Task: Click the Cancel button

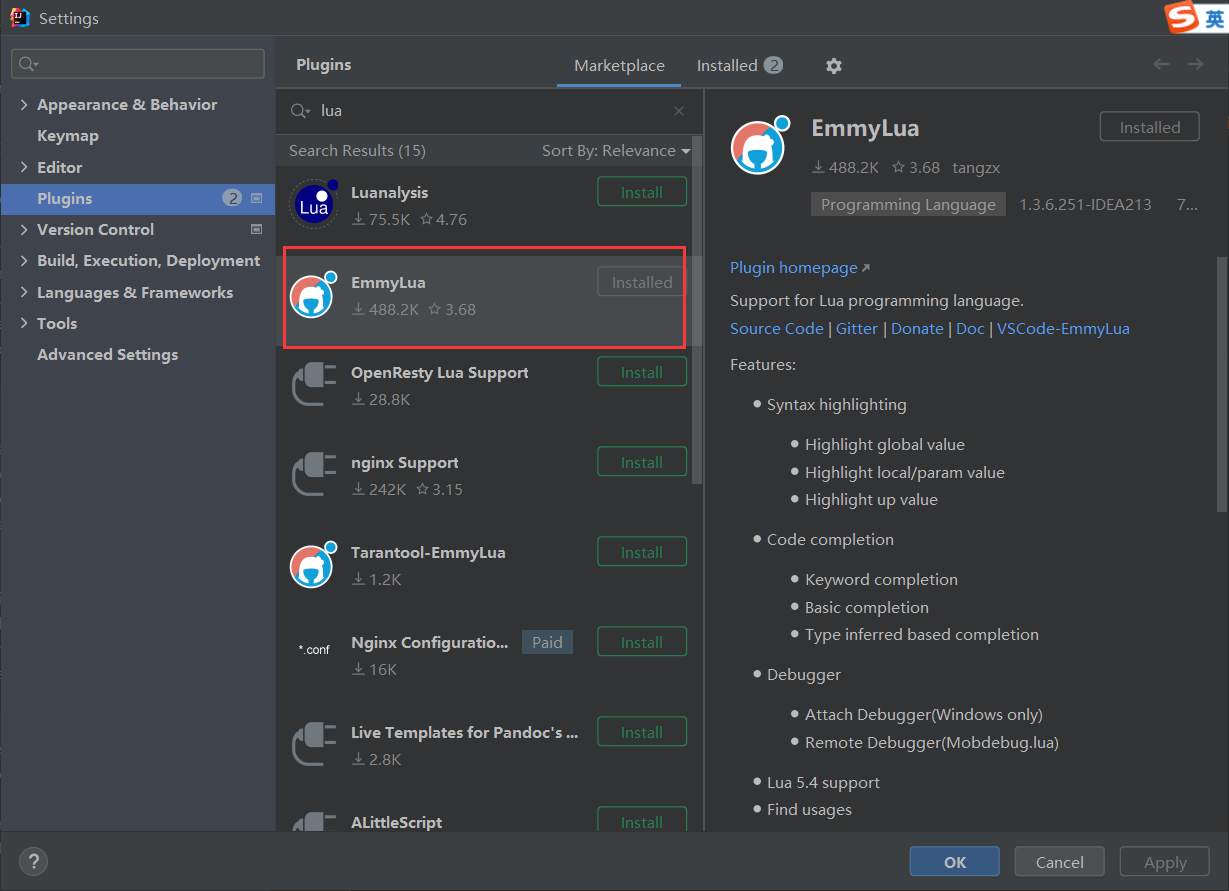Action: pos(1060,862)
